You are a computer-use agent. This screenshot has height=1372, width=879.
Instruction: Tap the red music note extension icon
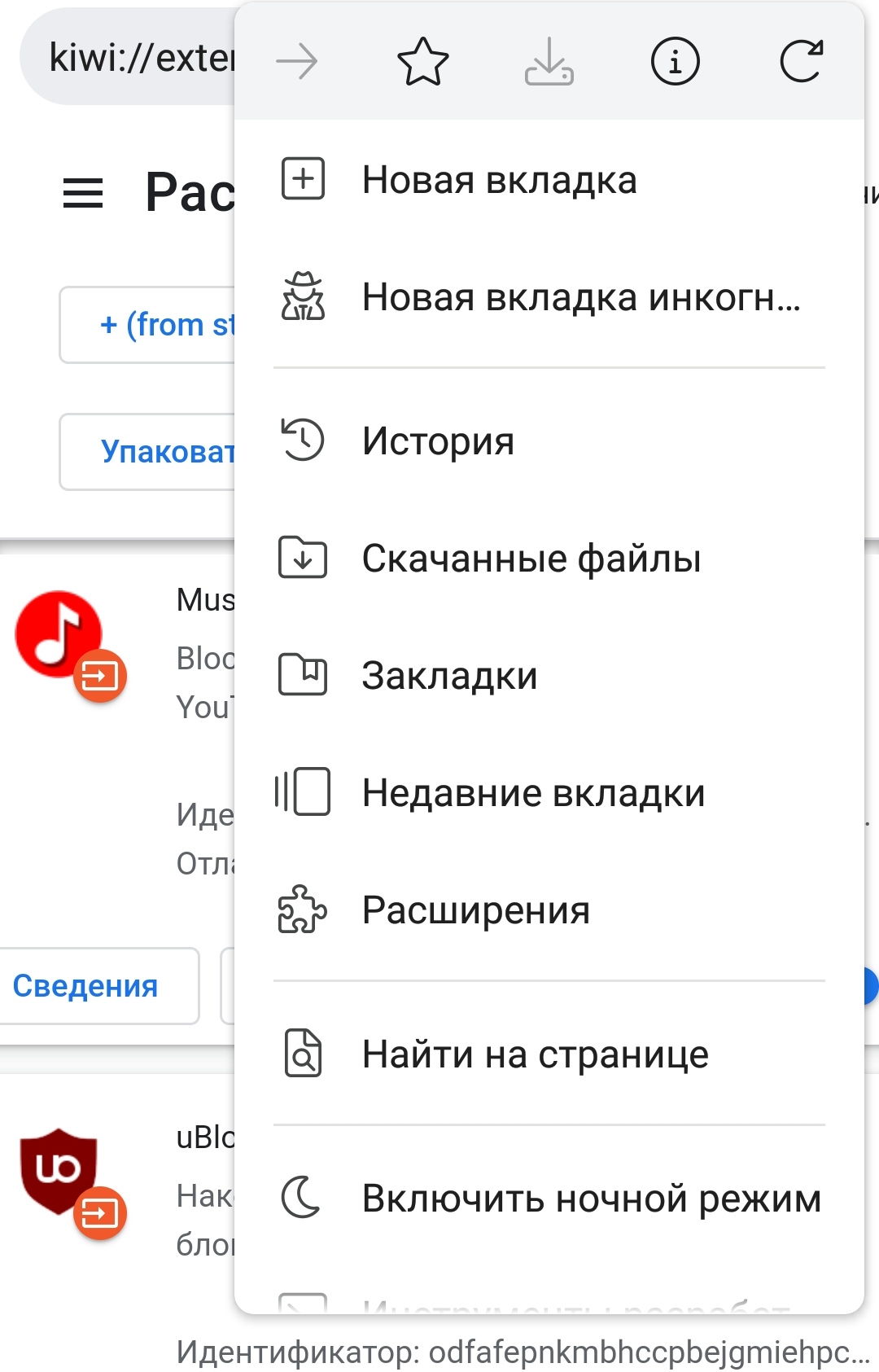pyautogui.click(x=59, y=634)
